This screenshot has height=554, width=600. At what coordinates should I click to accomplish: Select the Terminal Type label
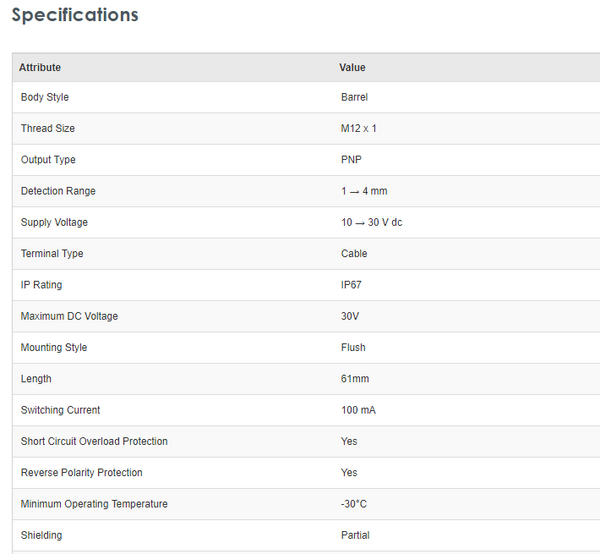52,253
